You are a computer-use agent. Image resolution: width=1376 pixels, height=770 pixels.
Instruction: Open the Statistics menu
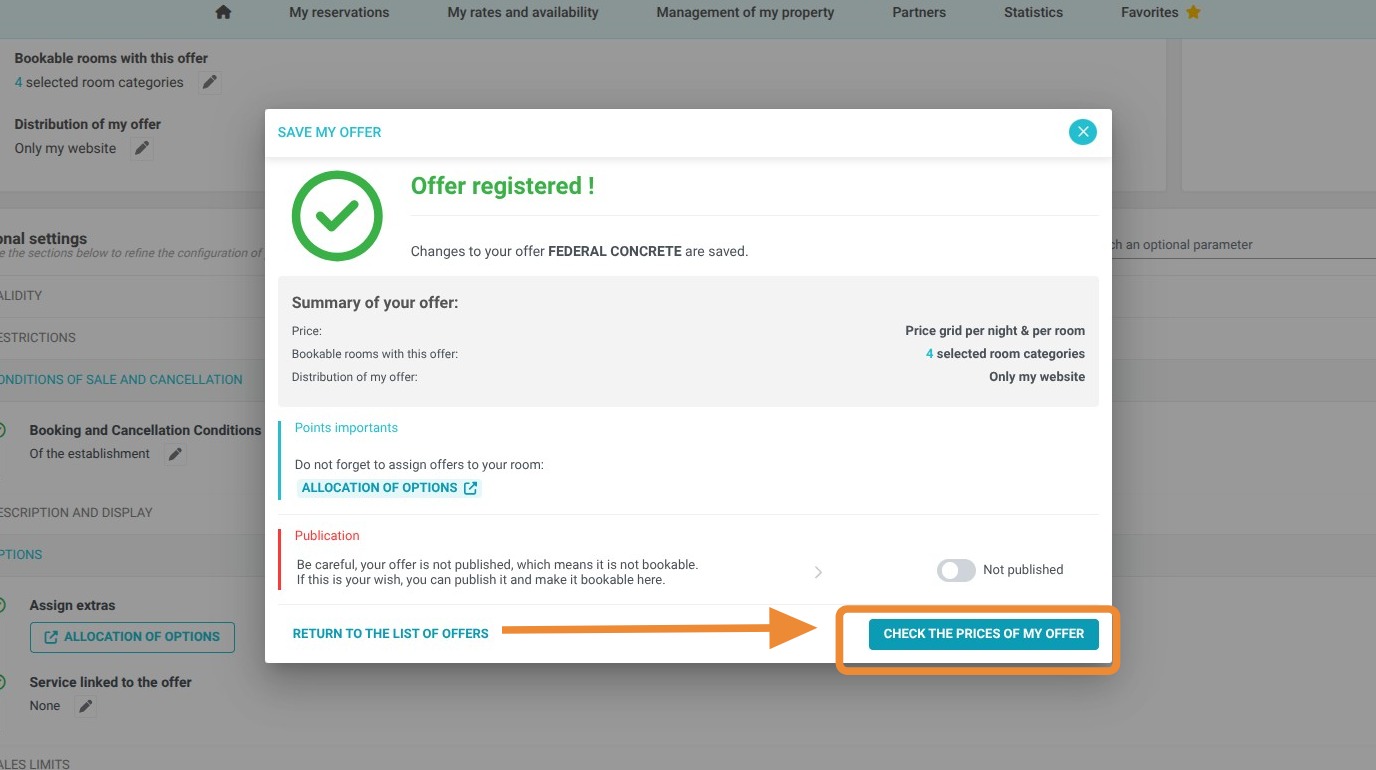tap(1033, 12)
